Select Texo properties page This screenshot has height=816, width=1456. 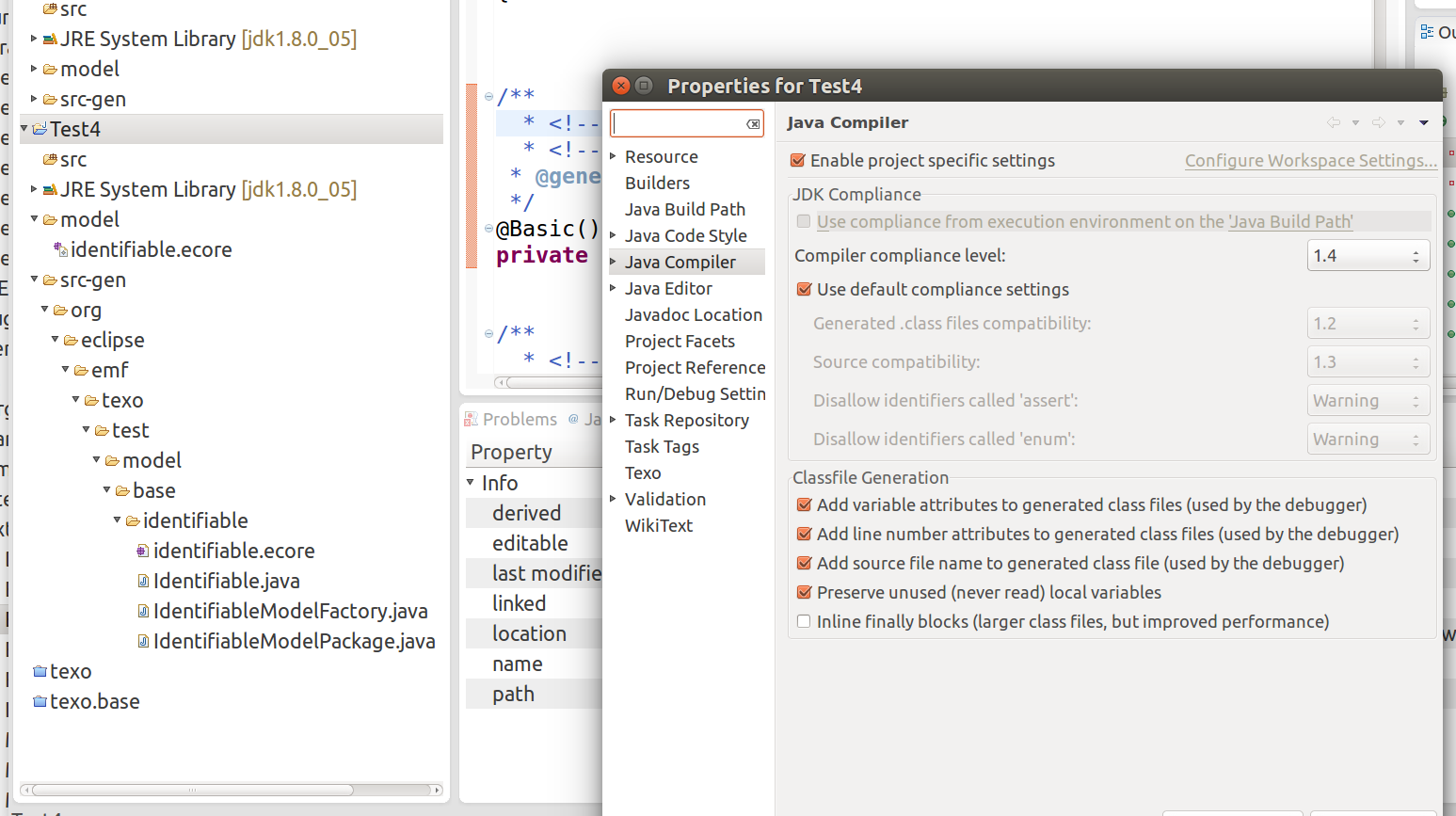click(x=643, y=472)
